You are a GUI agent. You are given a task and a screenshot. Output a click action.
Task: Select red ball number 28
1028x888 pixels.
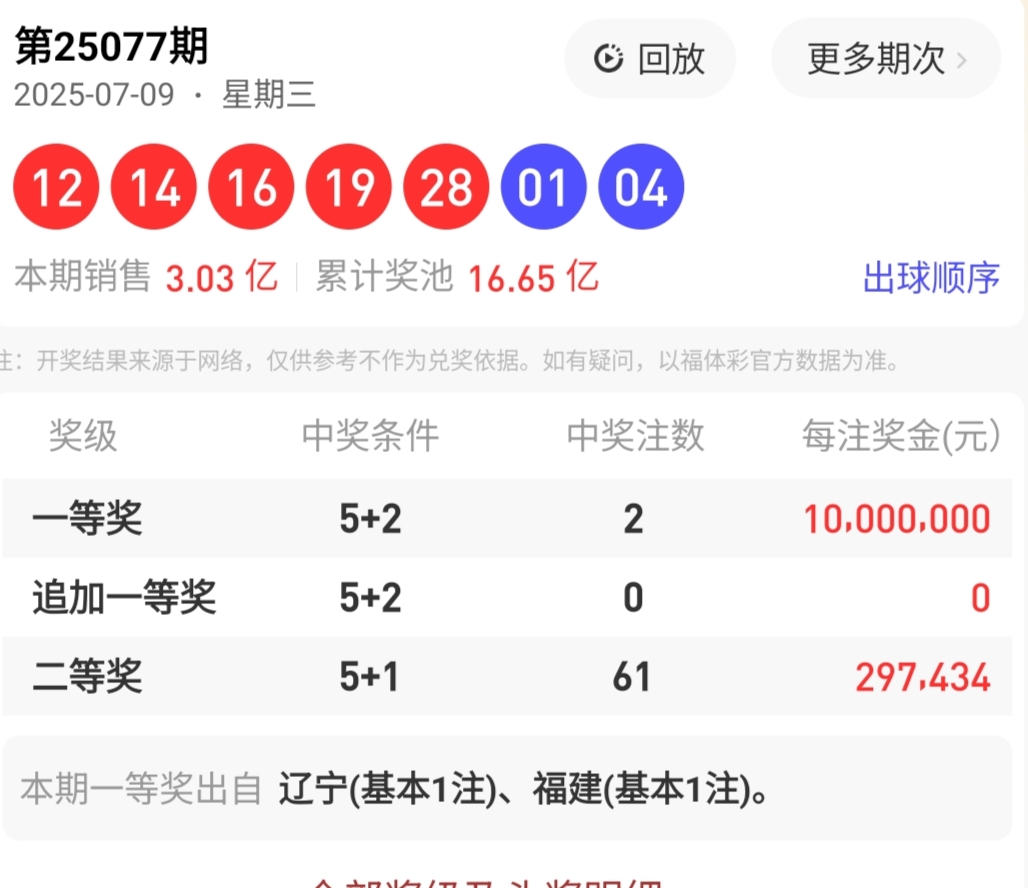[446, 187]
